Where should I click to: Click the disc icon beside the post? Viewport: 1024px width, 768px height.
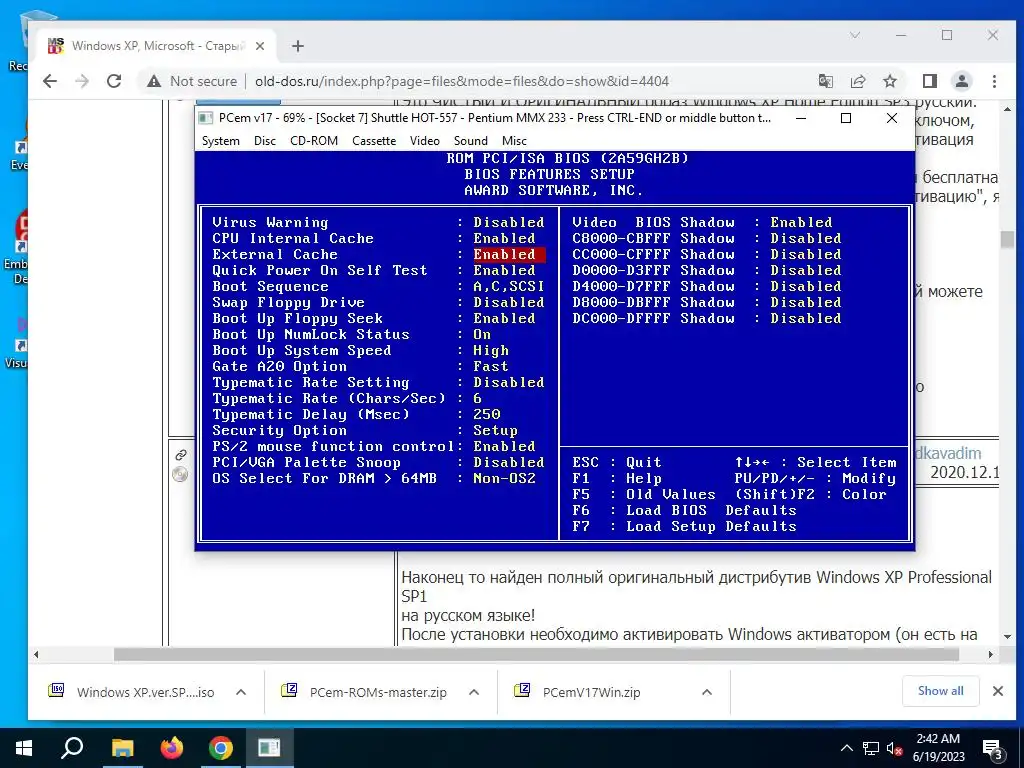[180, 474]
